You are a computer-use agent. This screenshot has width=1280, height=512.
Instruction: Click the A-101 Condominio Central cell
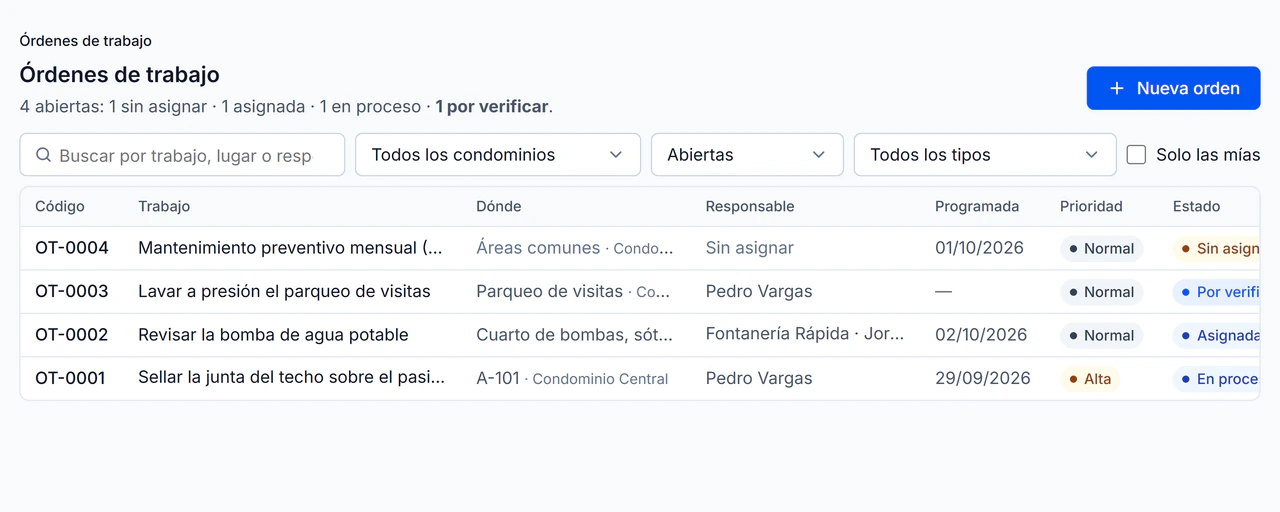[x=572, y=378]
